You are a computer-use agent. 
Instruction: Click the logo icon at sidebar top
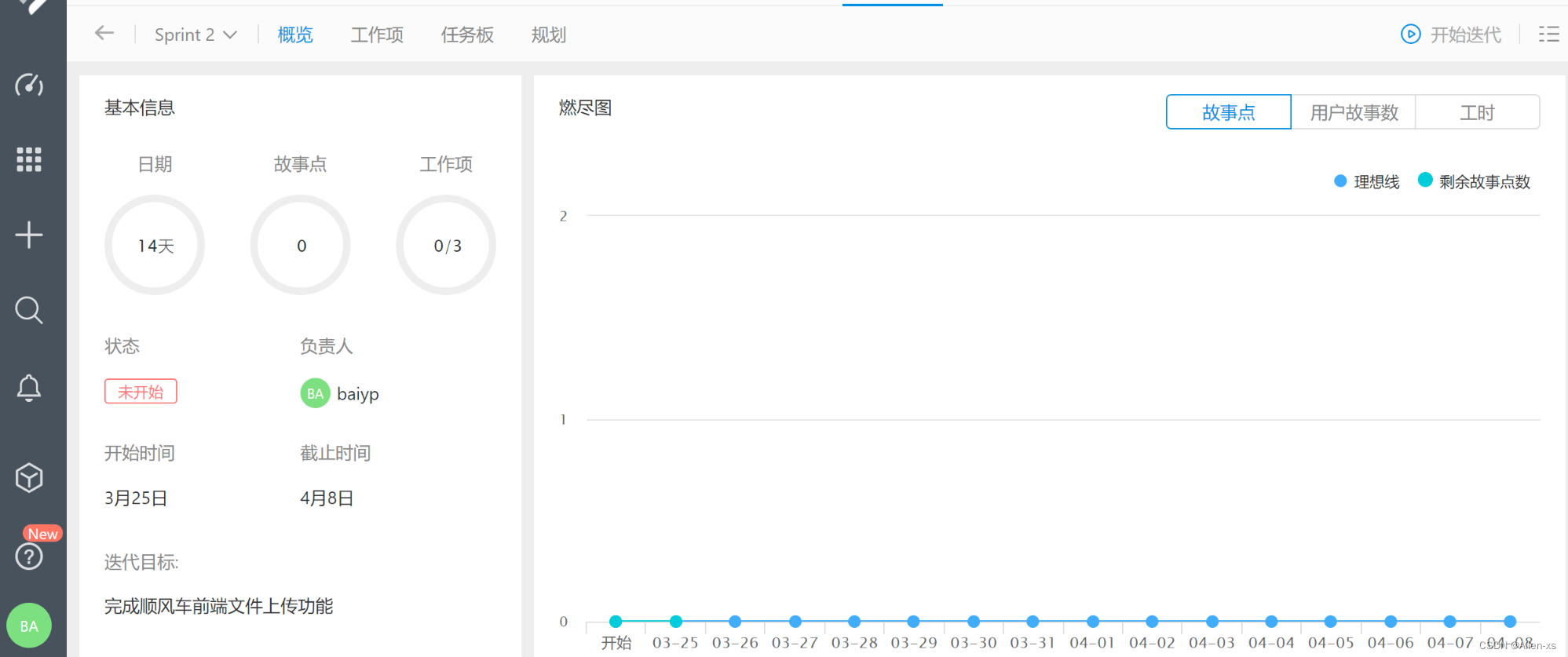click(31, 6)
